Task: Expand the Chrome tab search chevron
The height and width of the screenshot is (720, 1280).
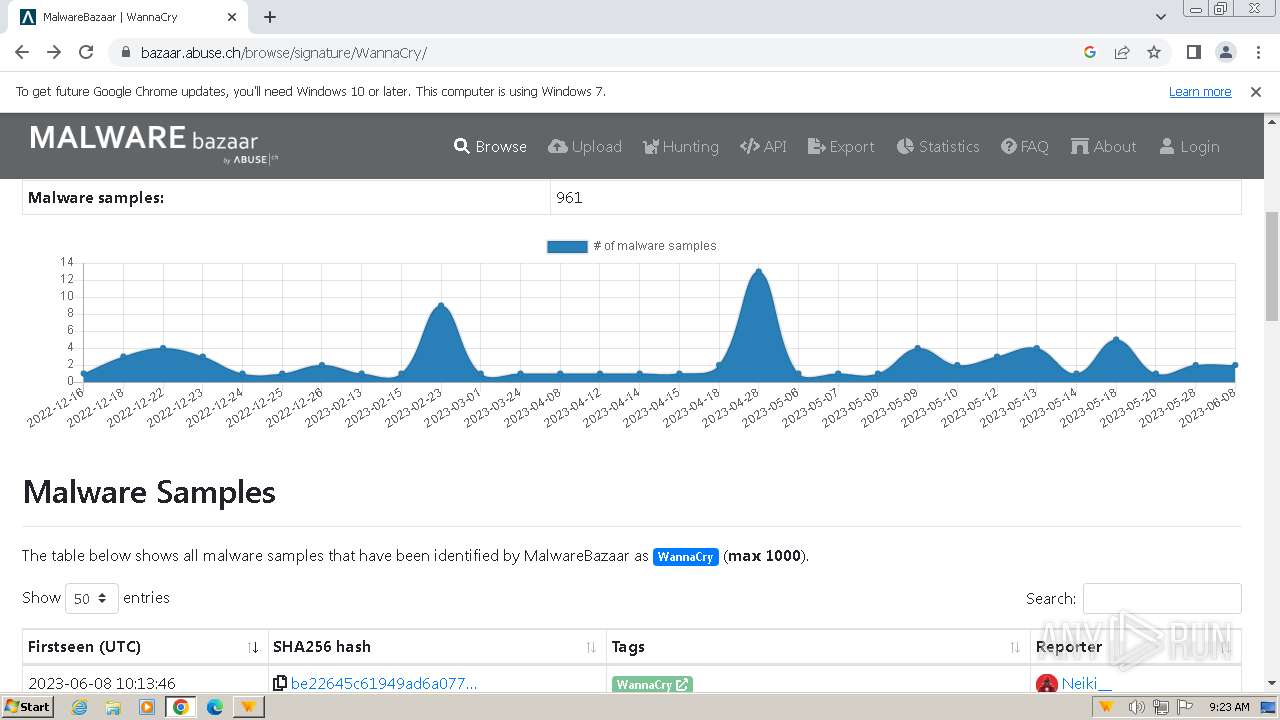Action: [x=1161, y=17]
